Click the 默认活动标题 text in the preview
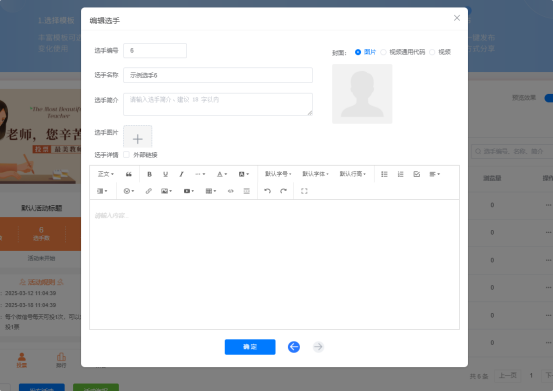The width and height of the screenshot is (553, 392). click(42, 208)
